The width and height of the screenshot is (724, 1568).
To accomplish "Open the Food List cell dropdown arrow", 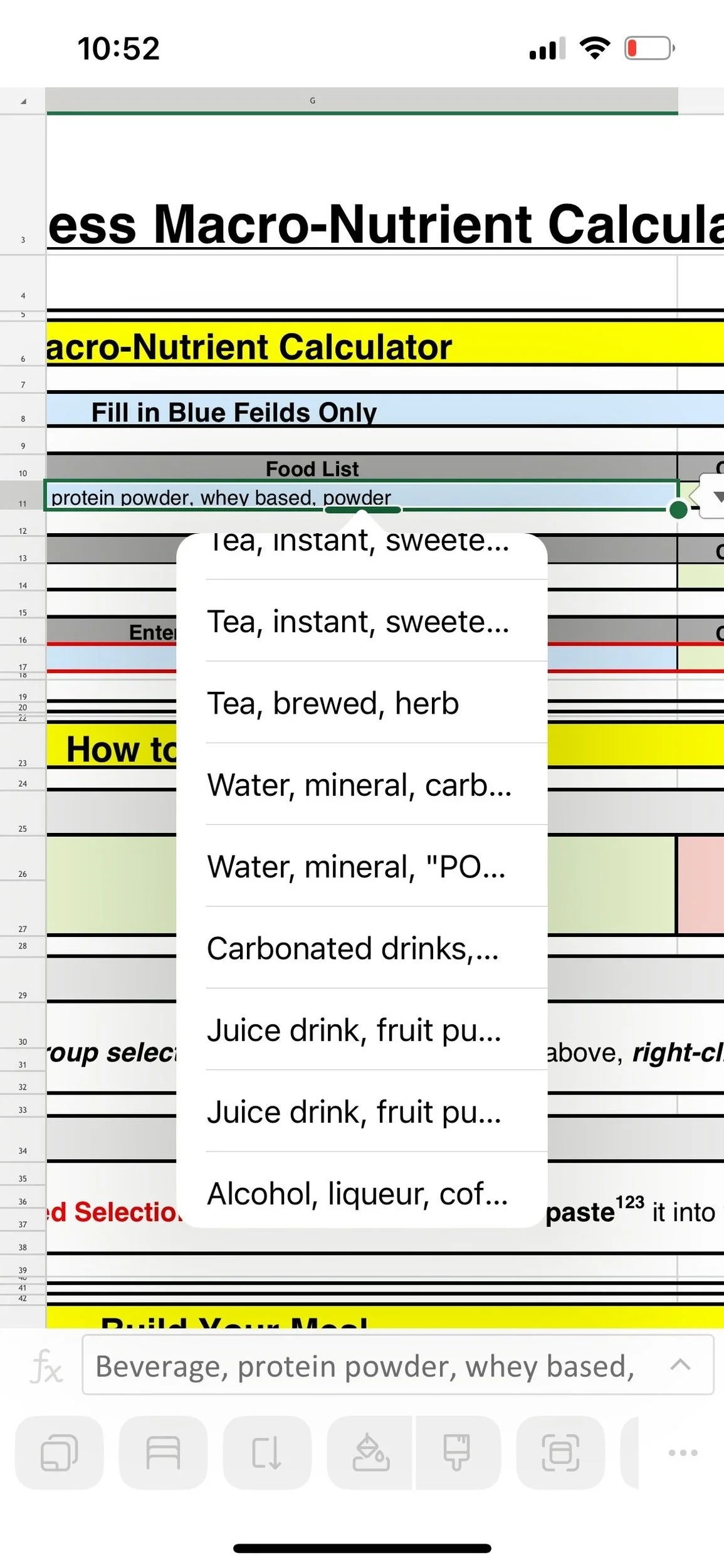I will [x=715, y=496].
